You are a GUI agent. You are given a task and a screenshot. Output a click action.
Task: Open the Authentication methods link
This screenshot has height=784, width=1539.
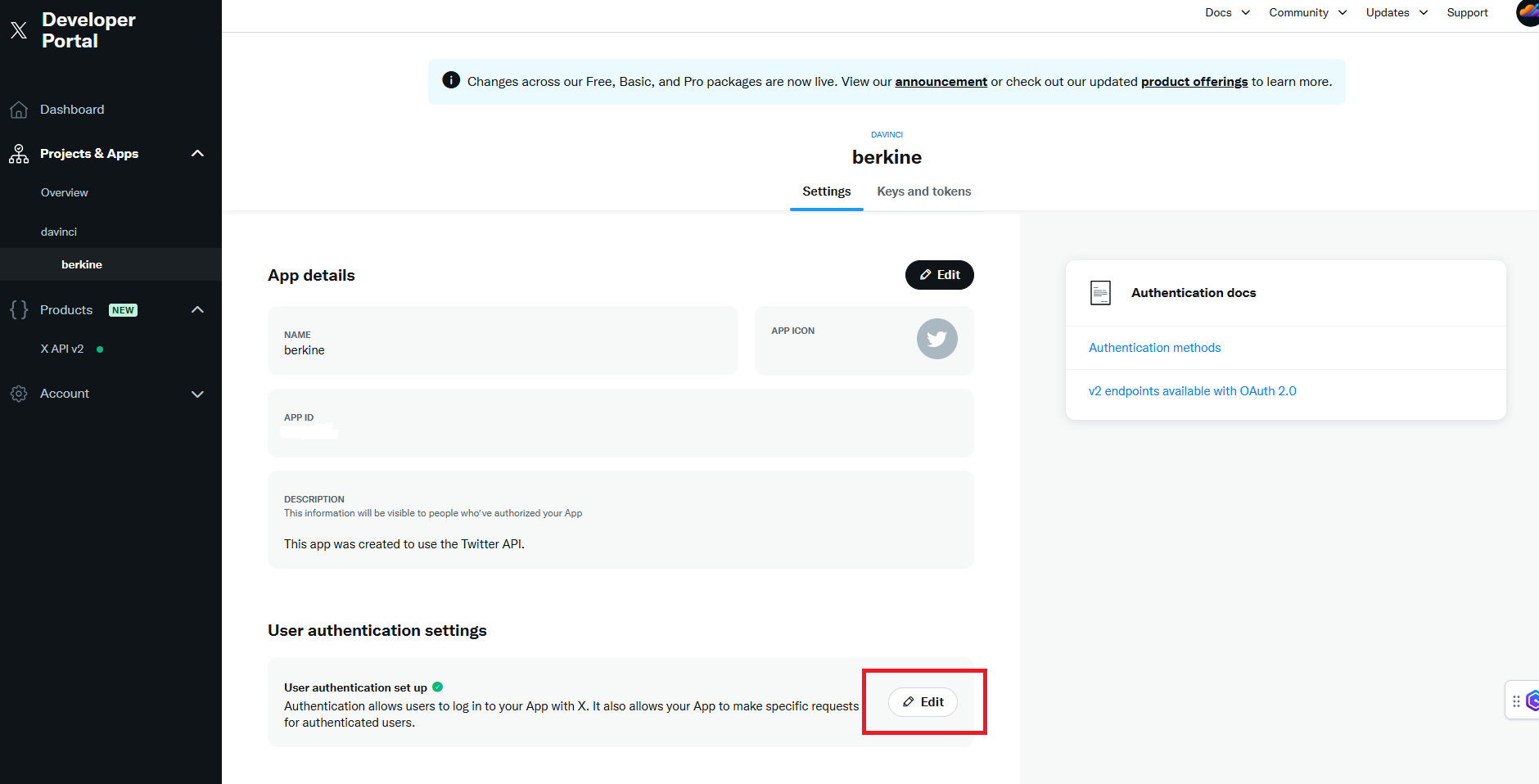[x=1154, y=348]
